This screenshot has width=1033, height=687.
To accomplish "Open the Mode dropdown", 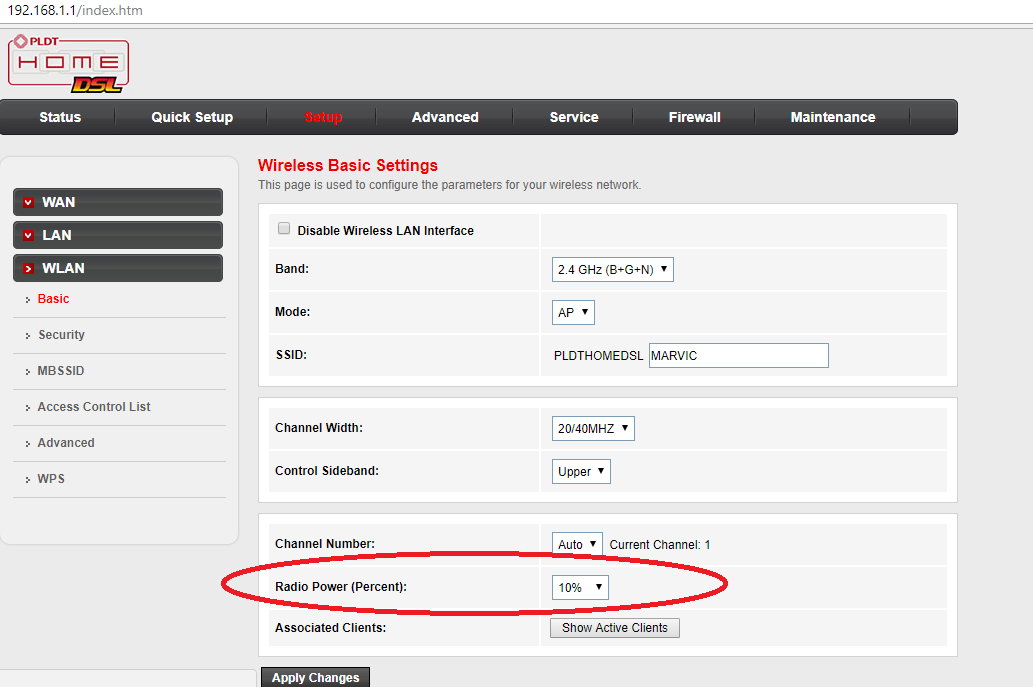I will [x=573, y=312].
